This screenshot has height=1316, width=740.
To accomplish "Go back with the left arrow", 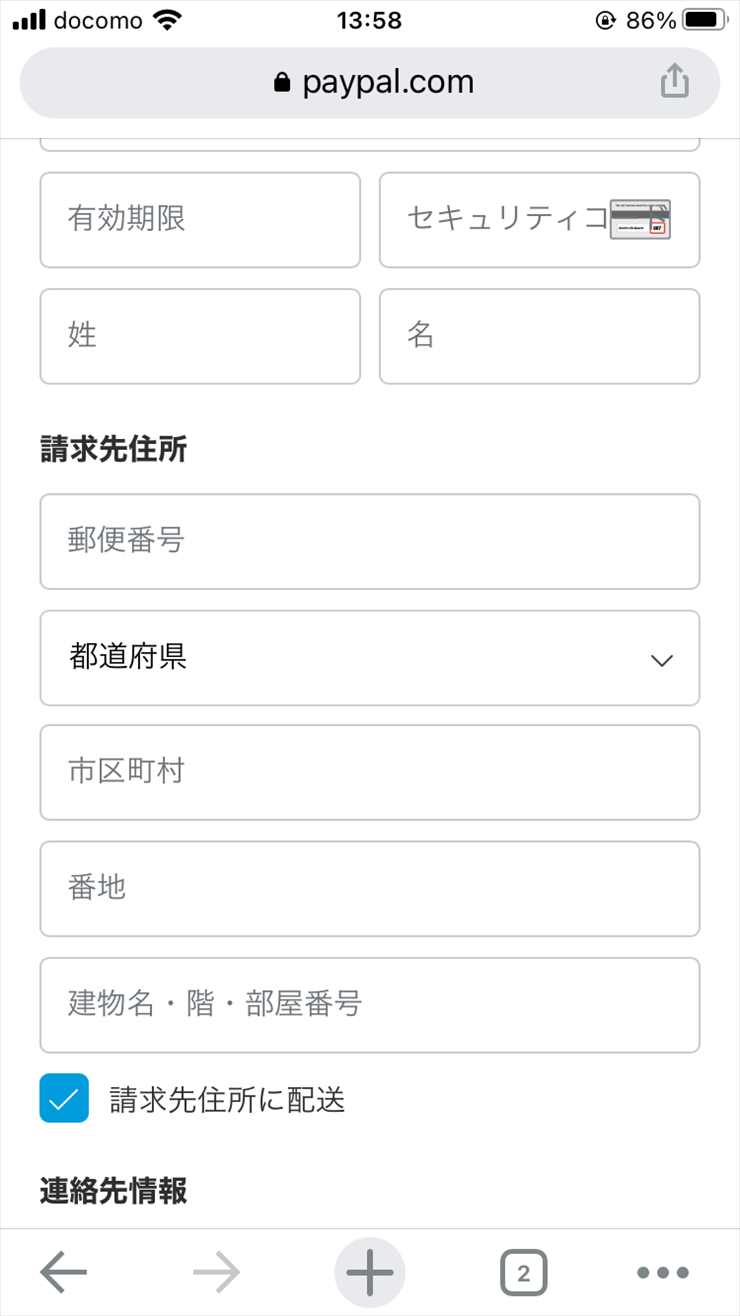I will [64, 1273].
